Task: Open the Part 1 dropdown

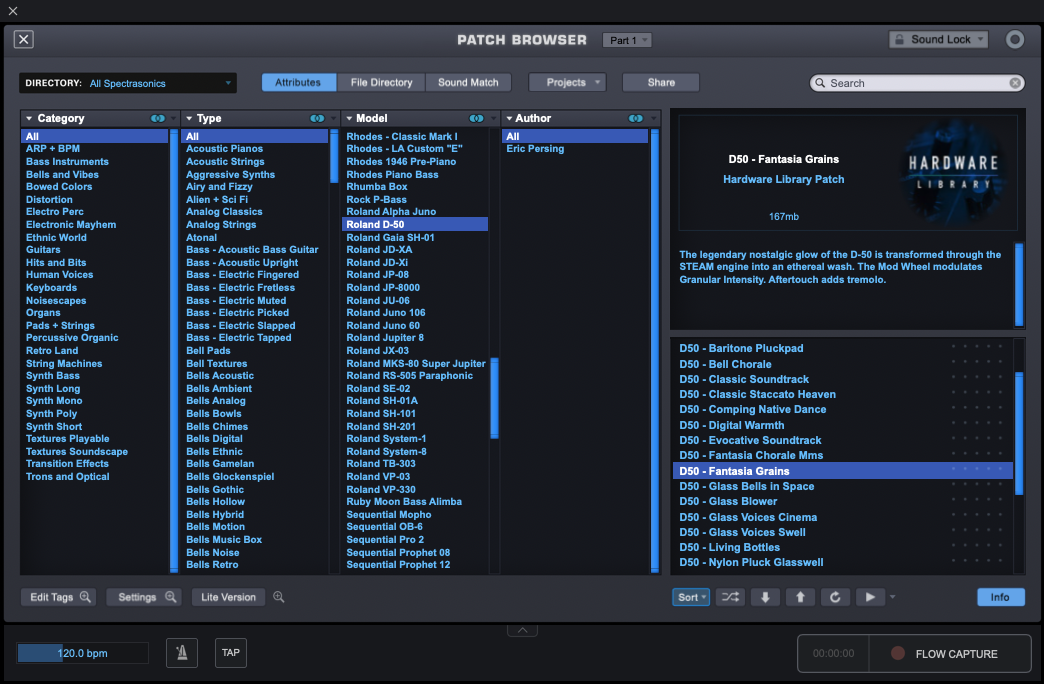Action: pyautogui.click(x=627, y=40)
